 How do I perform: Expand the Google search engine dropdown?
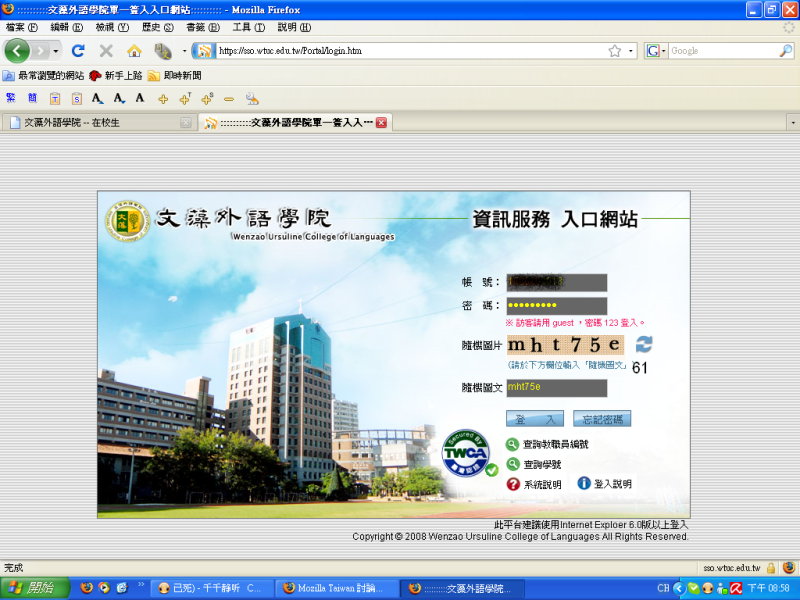656,50
